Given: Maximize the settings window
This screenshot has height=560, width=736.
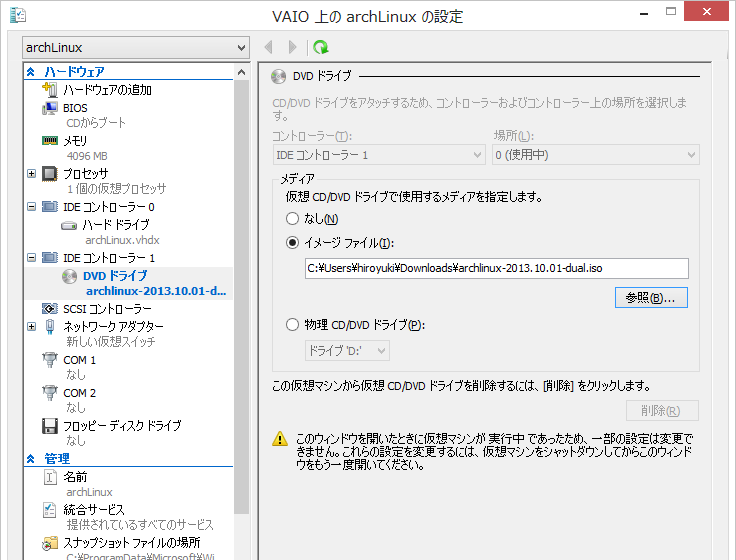Looking at the screenshot, I should click(671, 12).
